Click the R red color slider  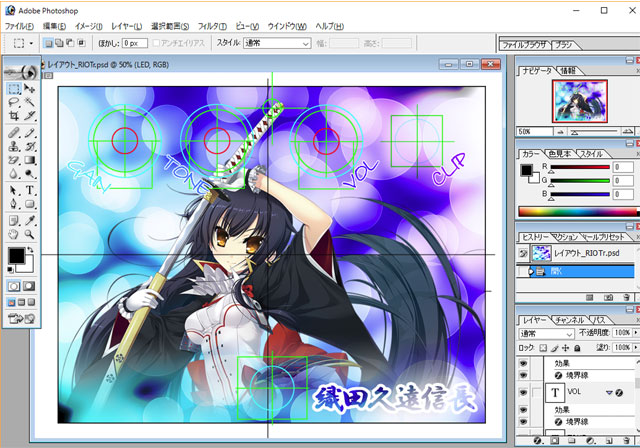click(580, 167)
